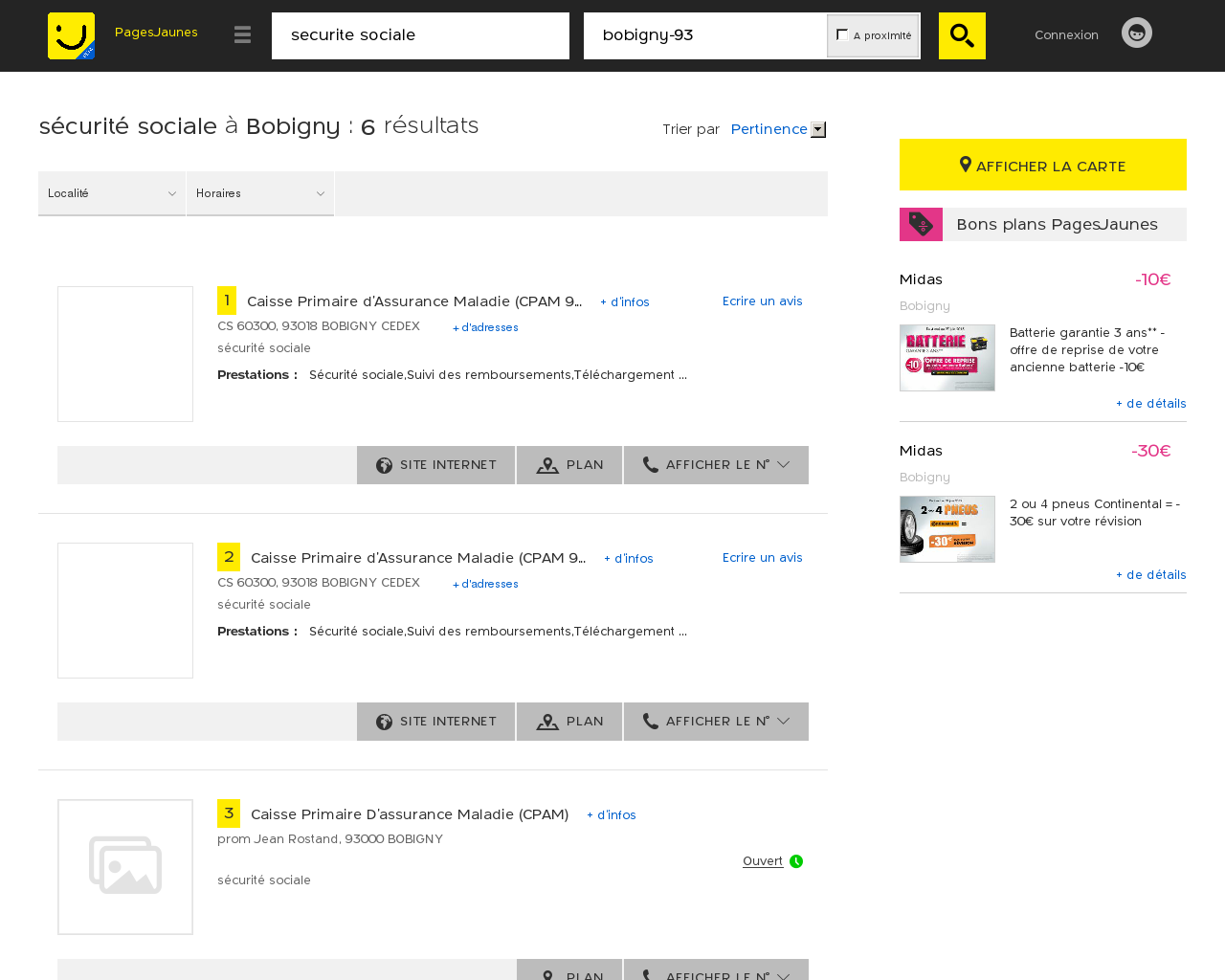This screenshot has width=1225, height=980.
Task: Click the thumbnail image of result 1
Action: pyautogui.click(x=125, y=354)
